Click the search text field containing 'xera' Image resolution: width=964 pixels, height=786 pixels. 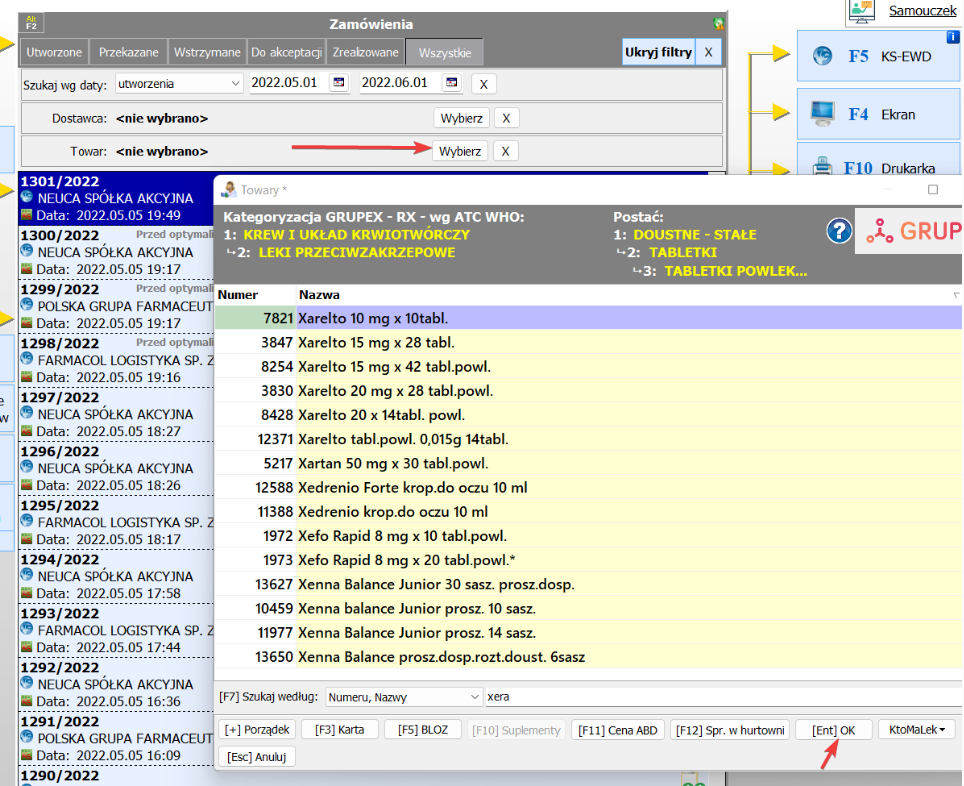pyautogui.click(x=724, y=697)
